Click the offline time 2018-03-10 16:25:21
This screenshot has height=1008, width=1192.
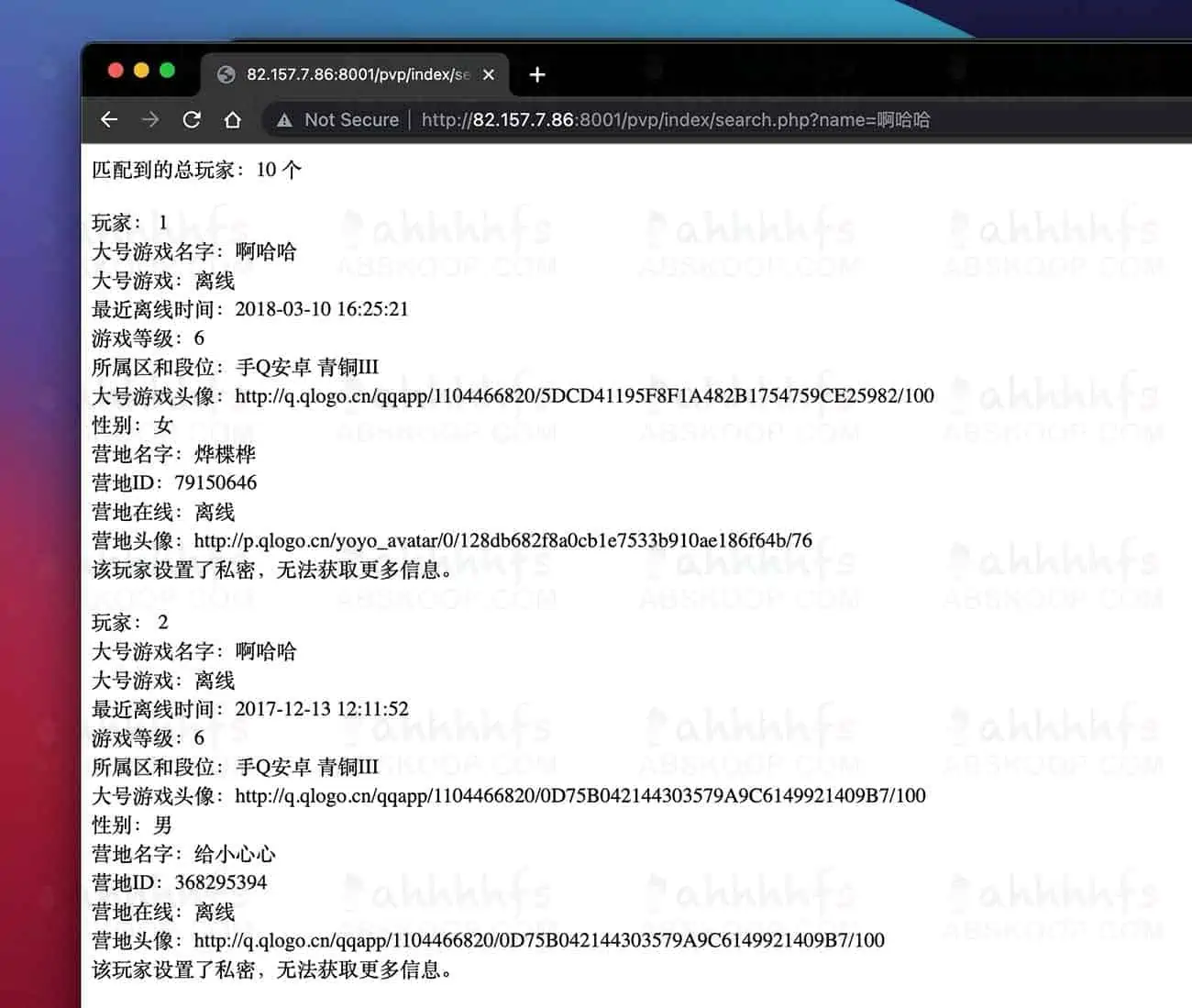click(x=320, y=309)
